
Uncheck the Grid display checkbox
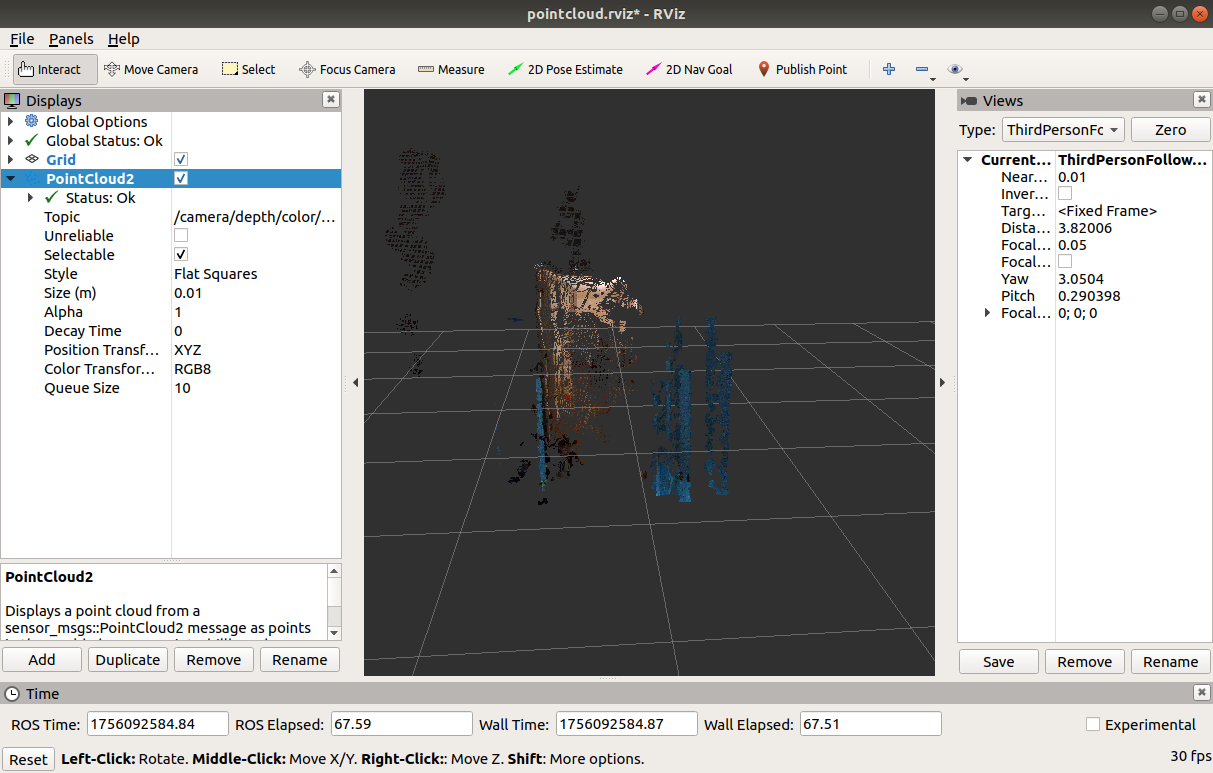[x=181, y=160]
